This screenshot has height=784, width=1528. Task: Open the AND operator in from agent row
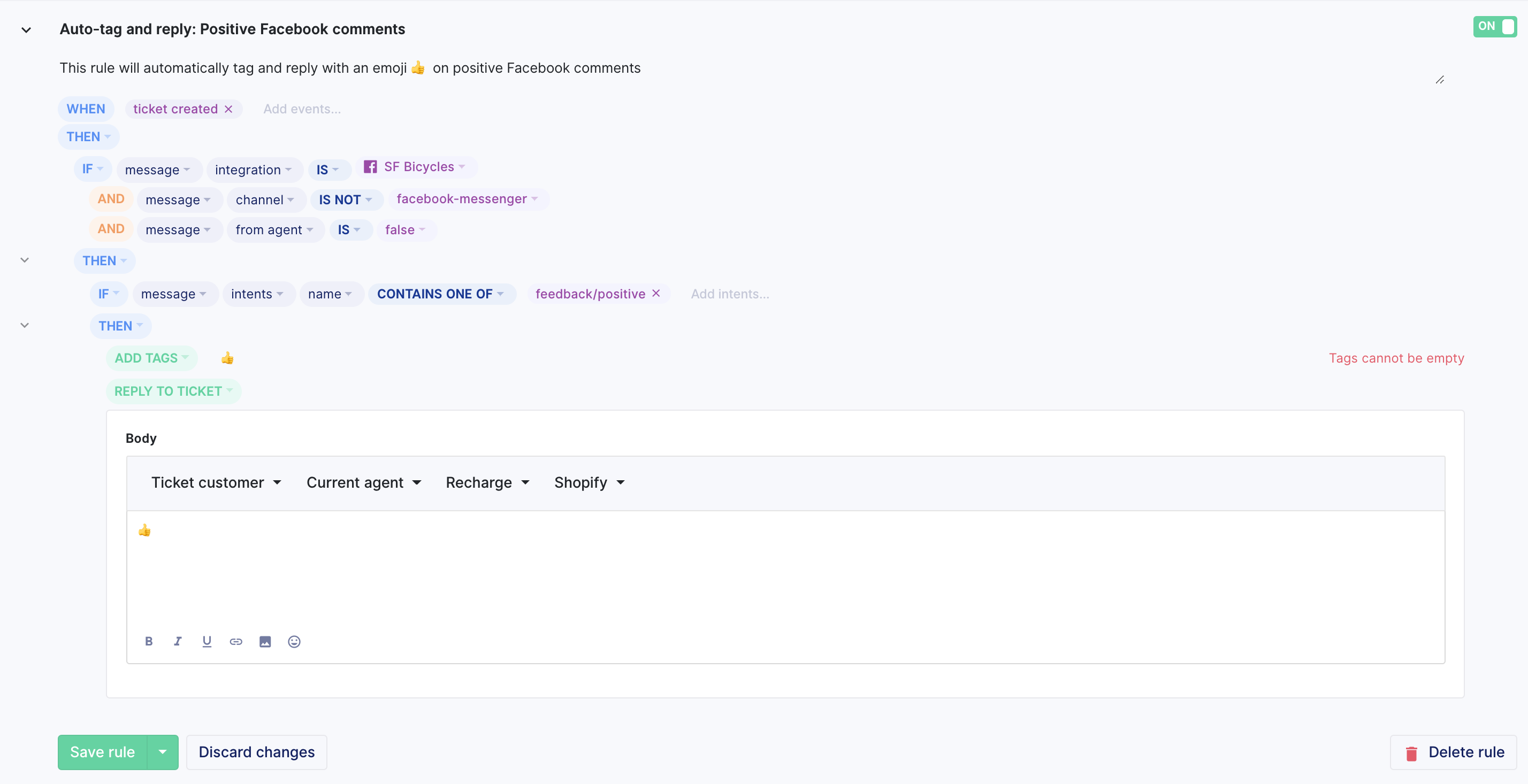point(111,229)
